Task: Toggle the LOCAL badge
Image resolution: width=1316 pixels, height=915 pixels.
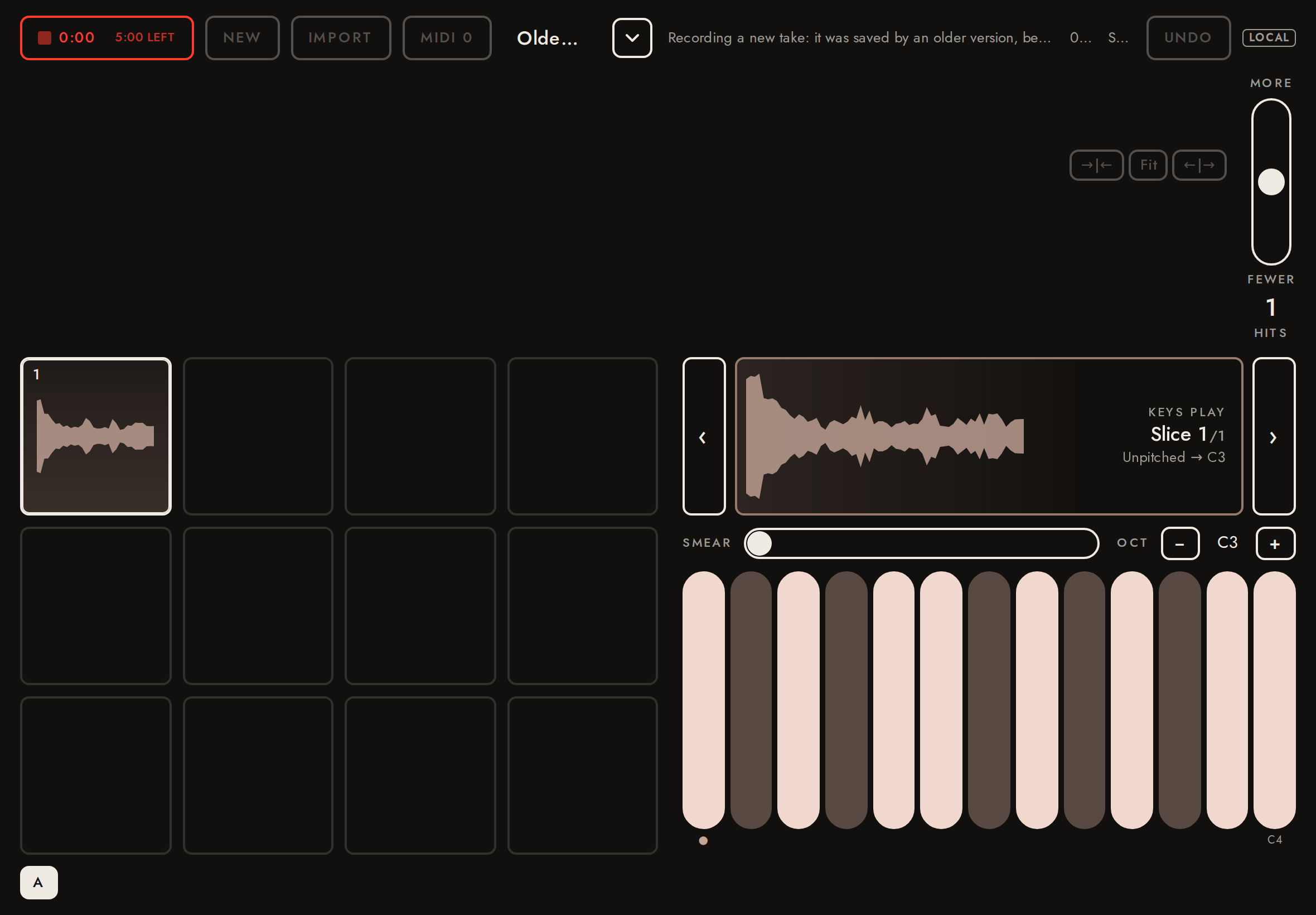Action: (1269, 38)
